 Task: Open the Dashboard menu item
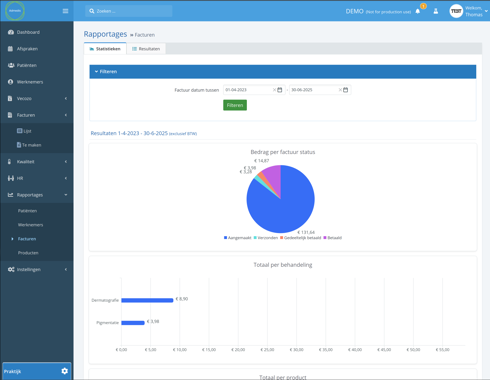point(37,32)
